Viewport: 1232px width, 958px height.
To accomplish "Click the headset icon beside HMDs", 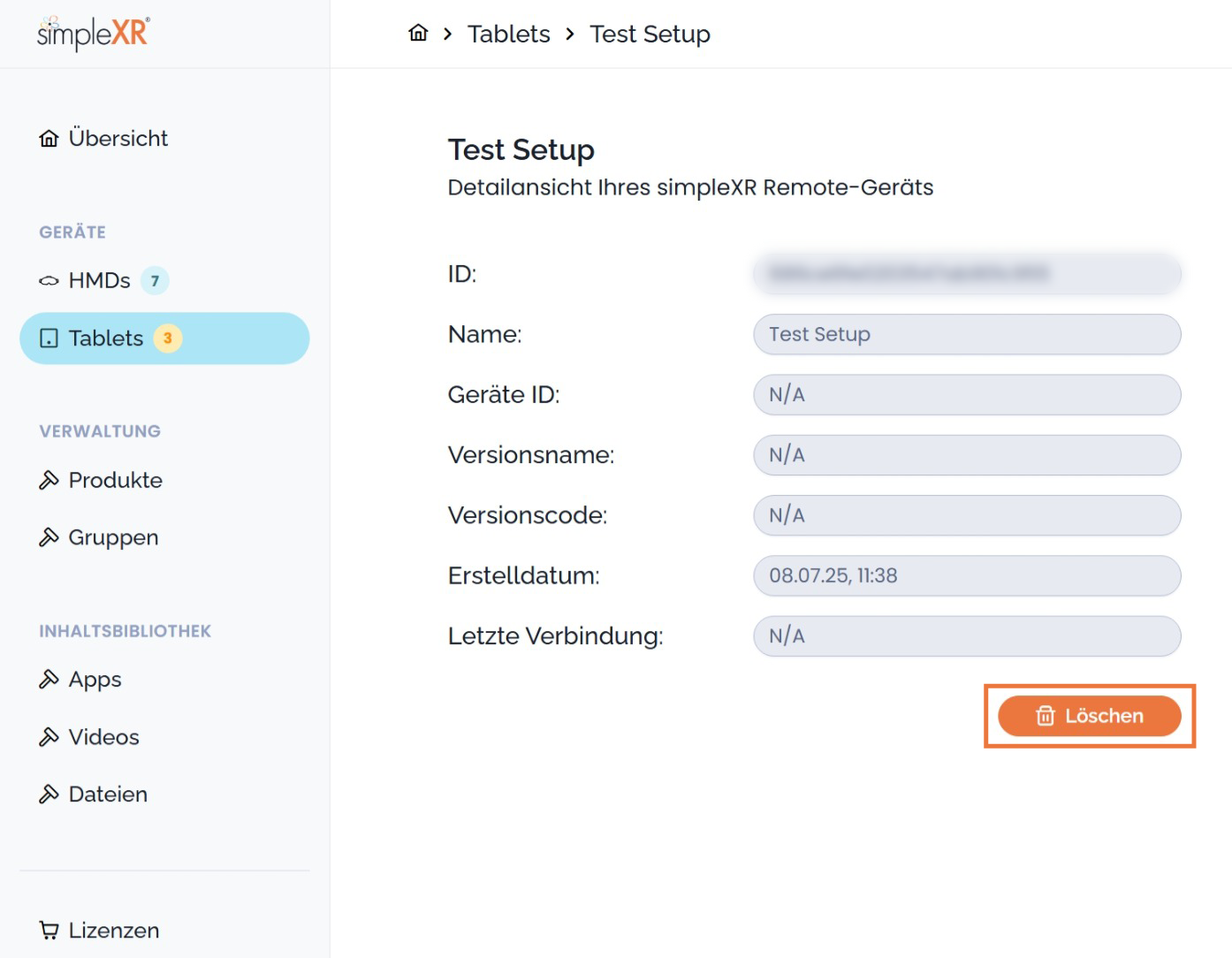I will [49, 281].
